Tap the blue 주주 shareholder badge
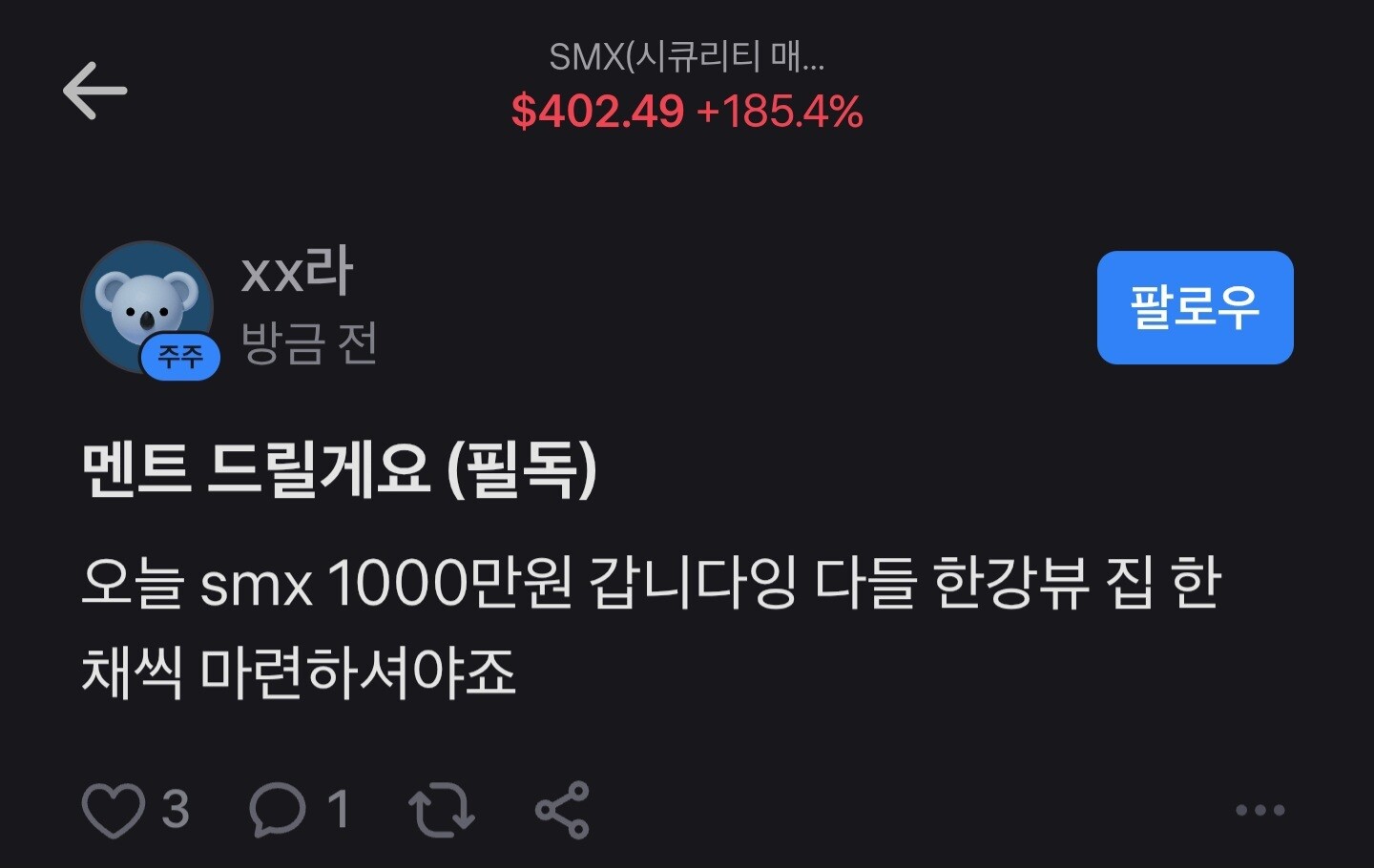This screenshot has width=1374, height=868. [180, 357]
